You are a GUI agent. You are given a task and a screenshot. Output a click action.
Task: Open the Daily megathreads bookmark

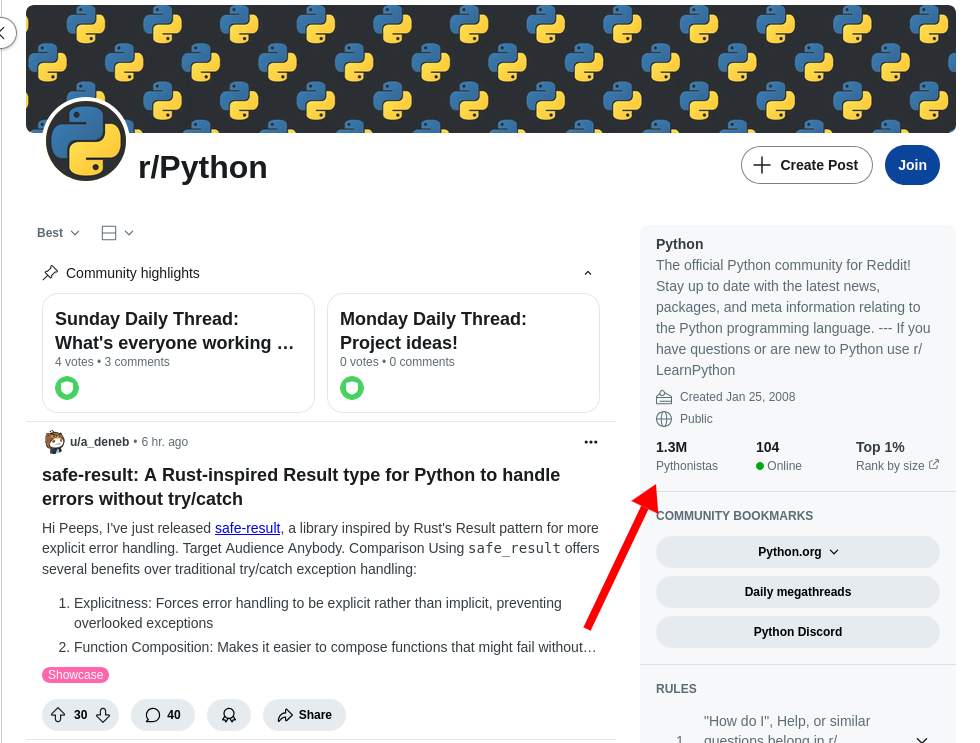(x=797, y=591)
